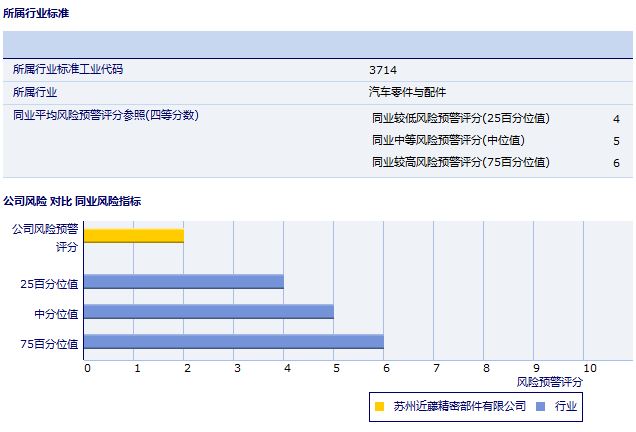
Task: Click the 75百分位值 y-axis label
Action: tap(49, 343)
